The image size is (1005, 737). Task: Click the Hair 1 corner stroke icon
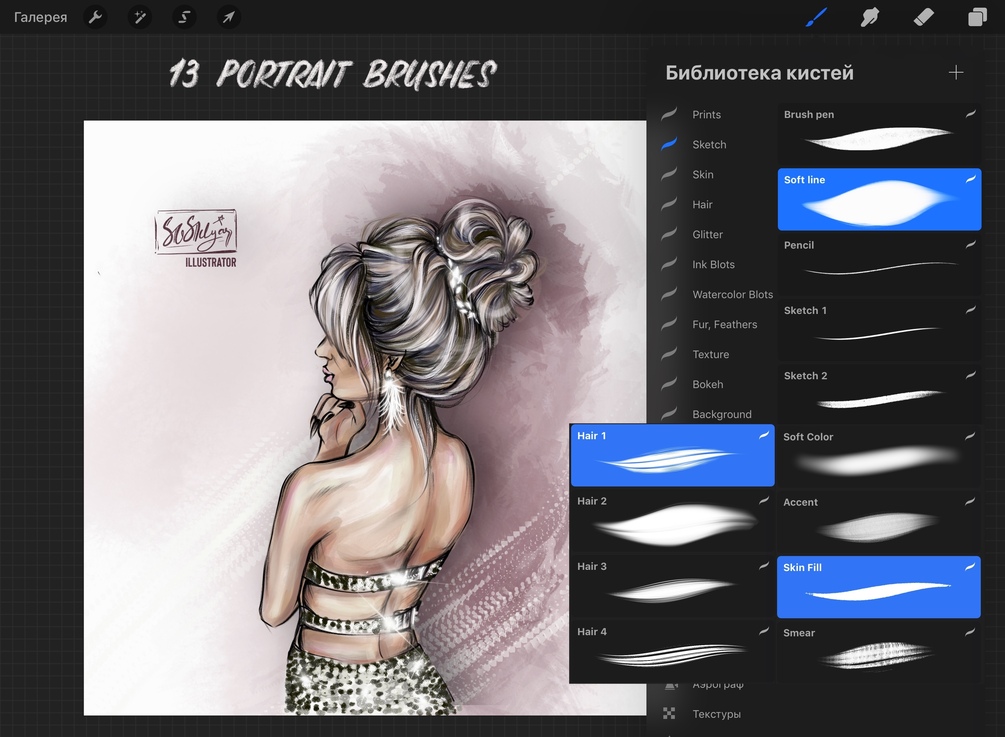tap(764, 435)
